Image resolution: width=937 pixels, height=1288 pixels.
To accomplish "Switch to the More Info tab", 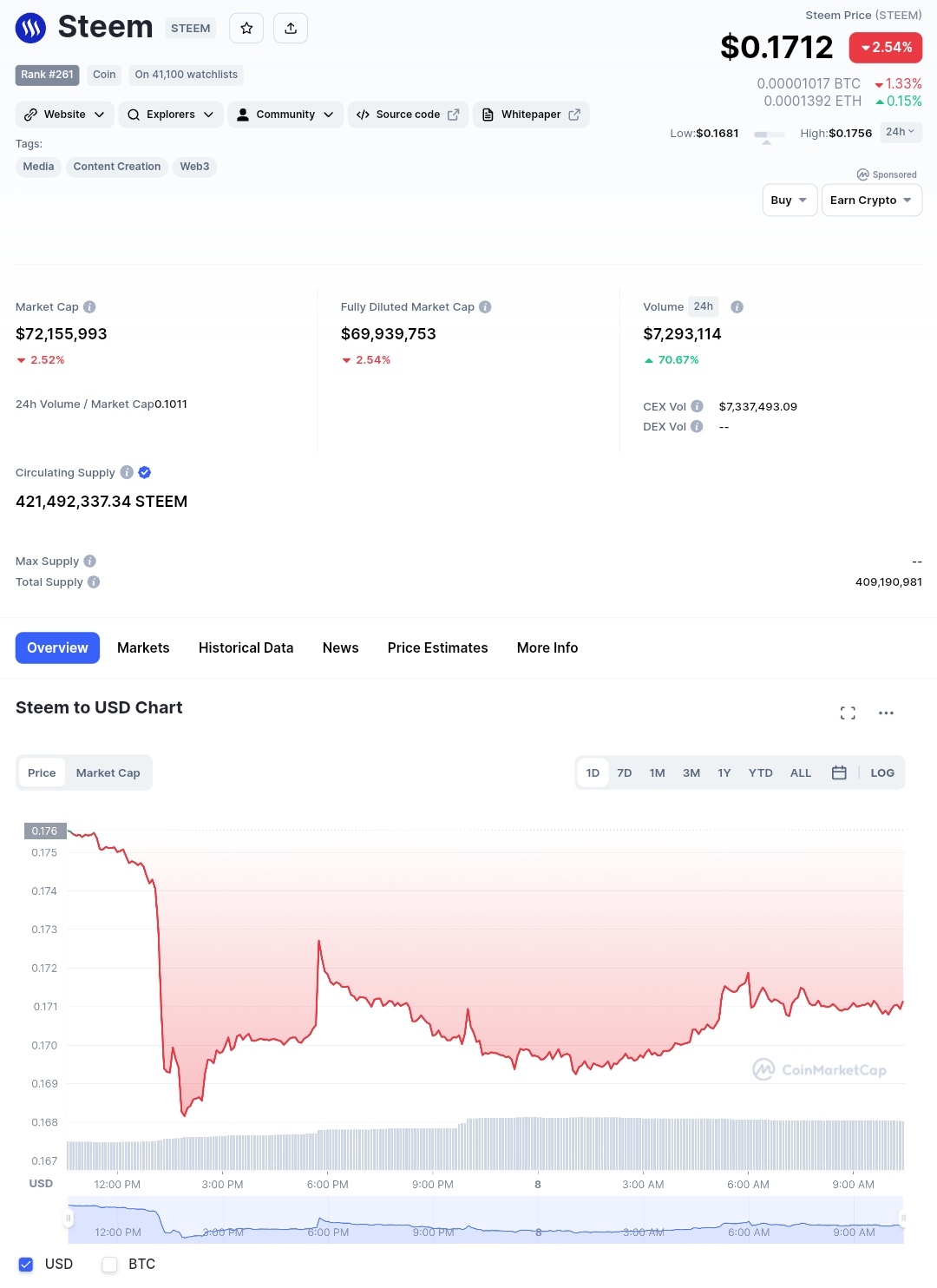I will pyautogui.click(x=547, y=648).
